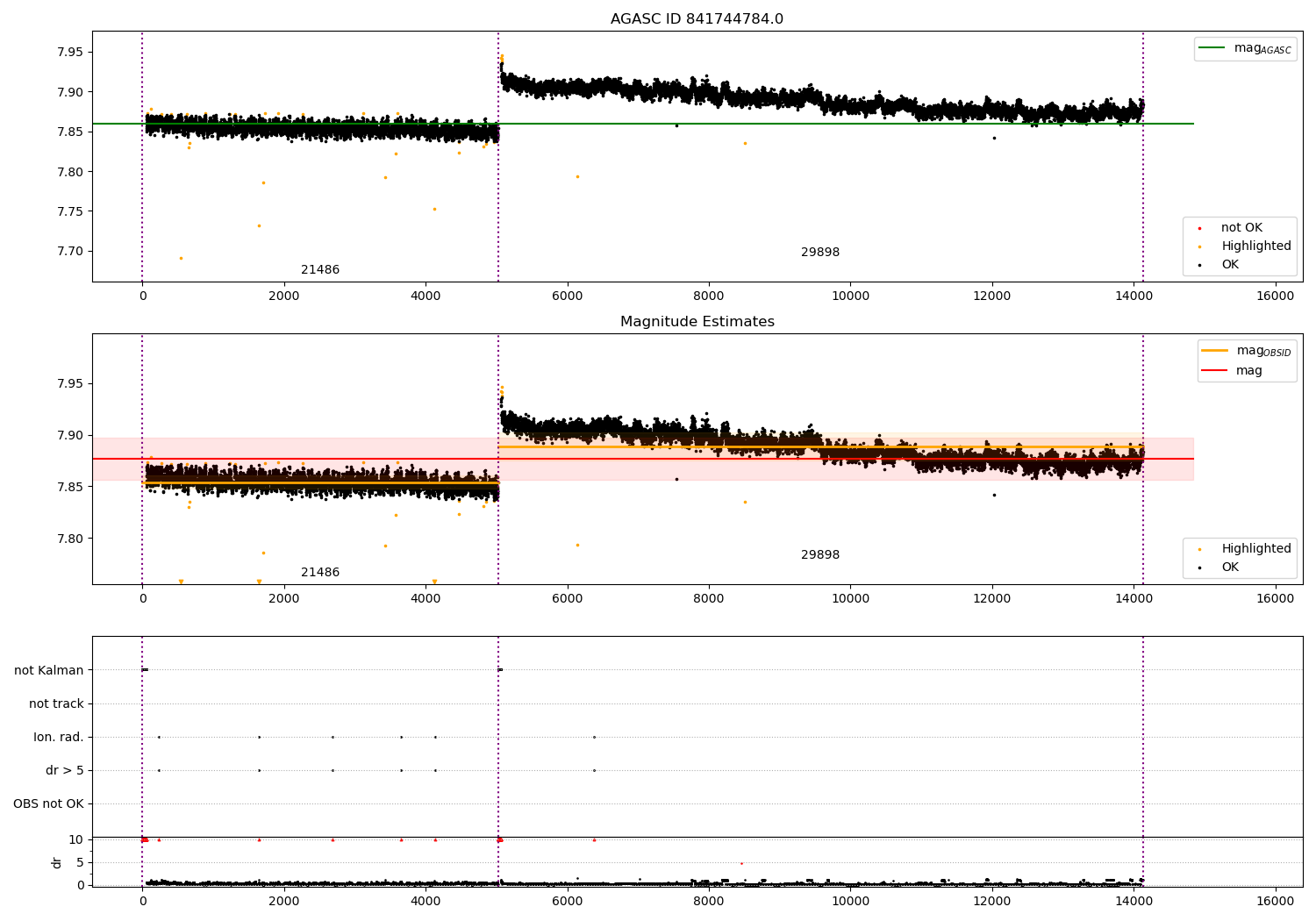Image resolution: width=1316 pixels, height=921 pixels.
Task: Select the mag AGASC legend label in top plot
Action: [x=1262, y=49]
